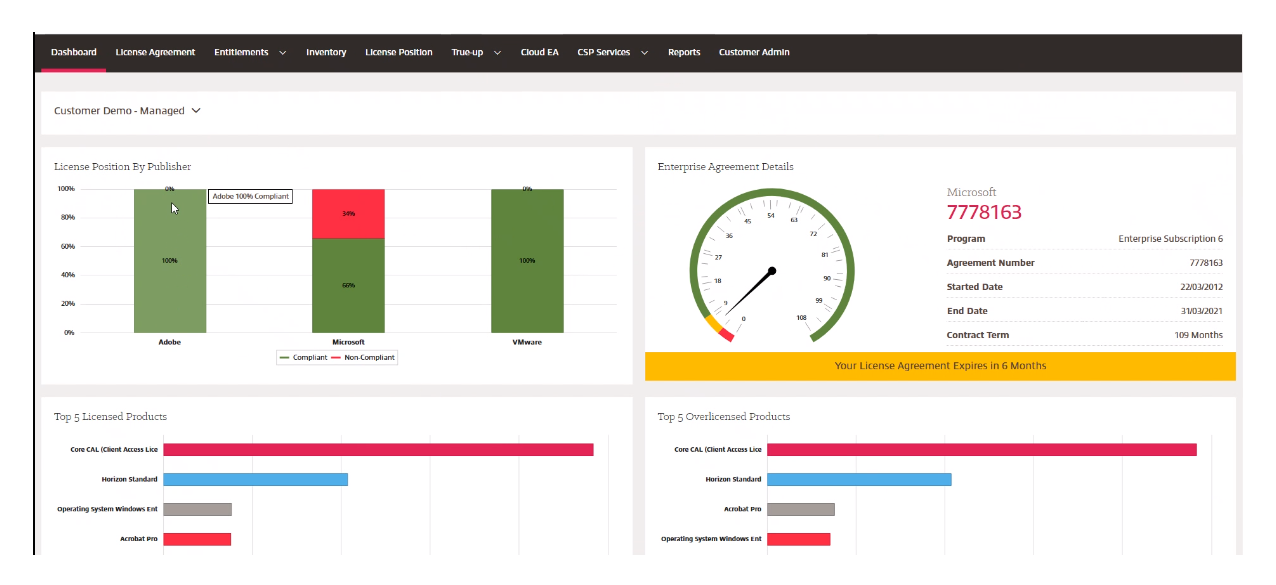Select the Adobe 100% compliant bar

[170, 260]
